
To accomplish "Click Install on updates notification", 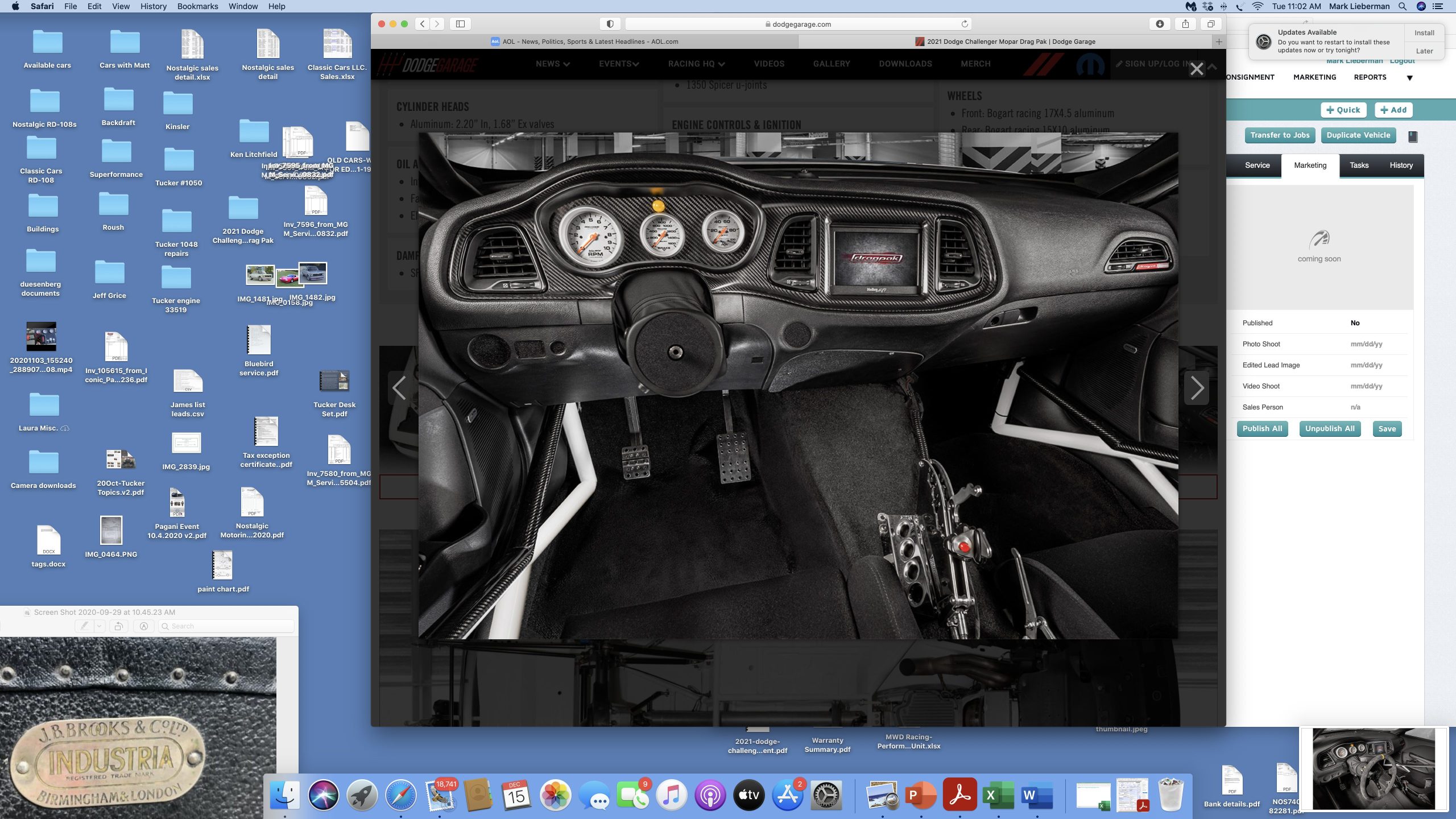I will point(1424,33).
